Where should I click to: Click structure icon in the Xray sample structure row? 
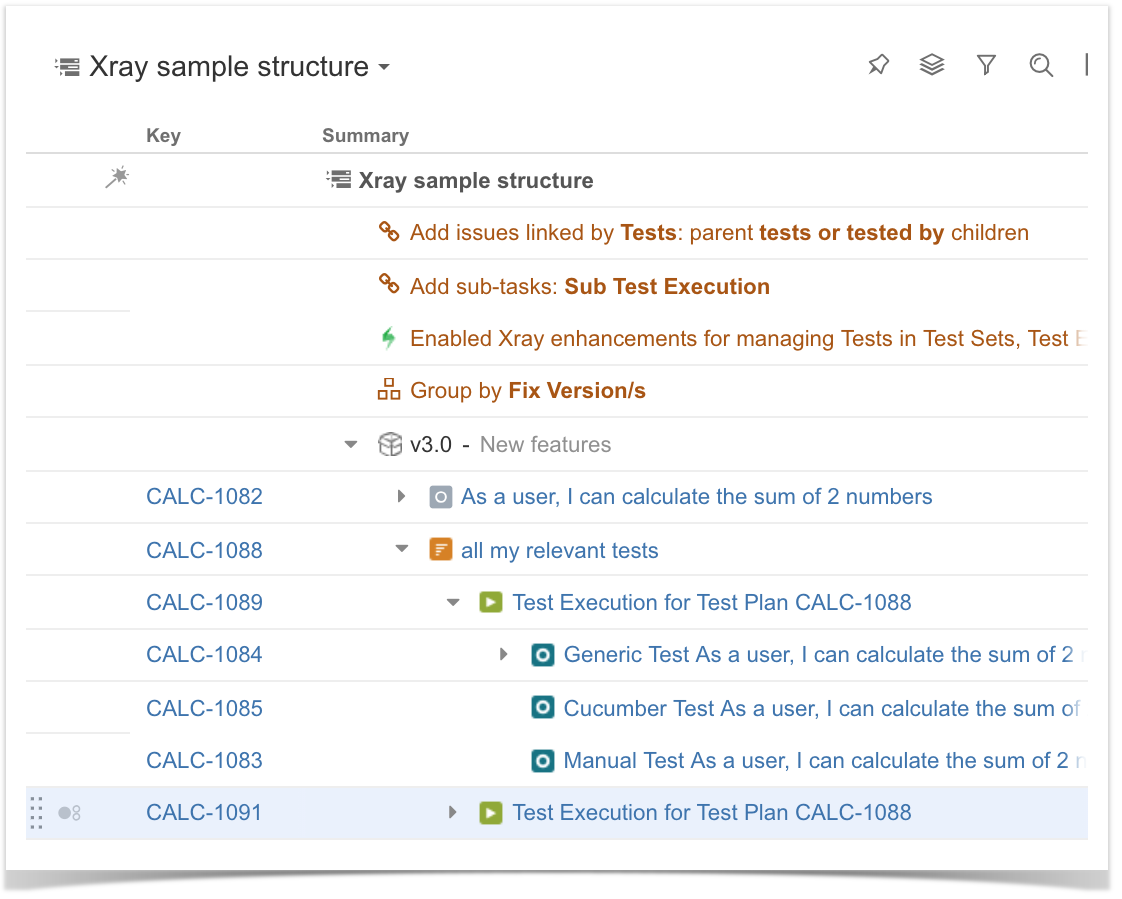pyautogui.click(x=339, y=179)
